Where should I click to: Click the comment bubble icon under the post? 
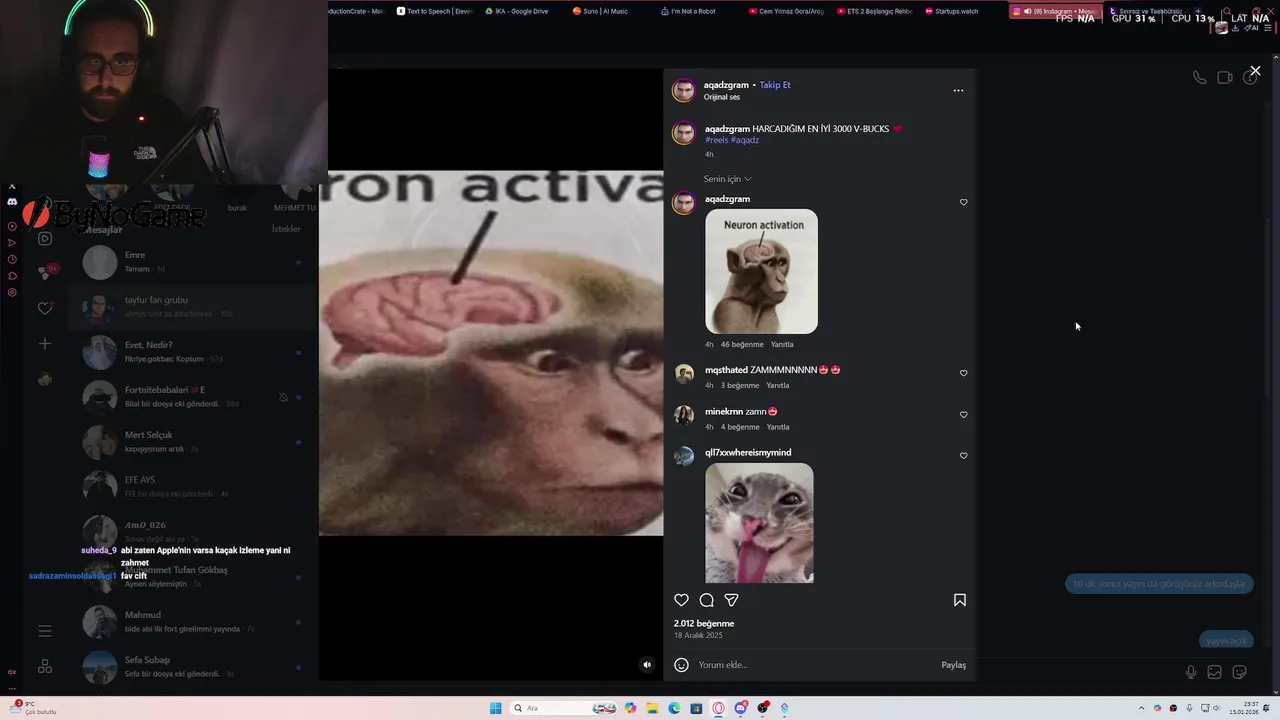point(706,600)
